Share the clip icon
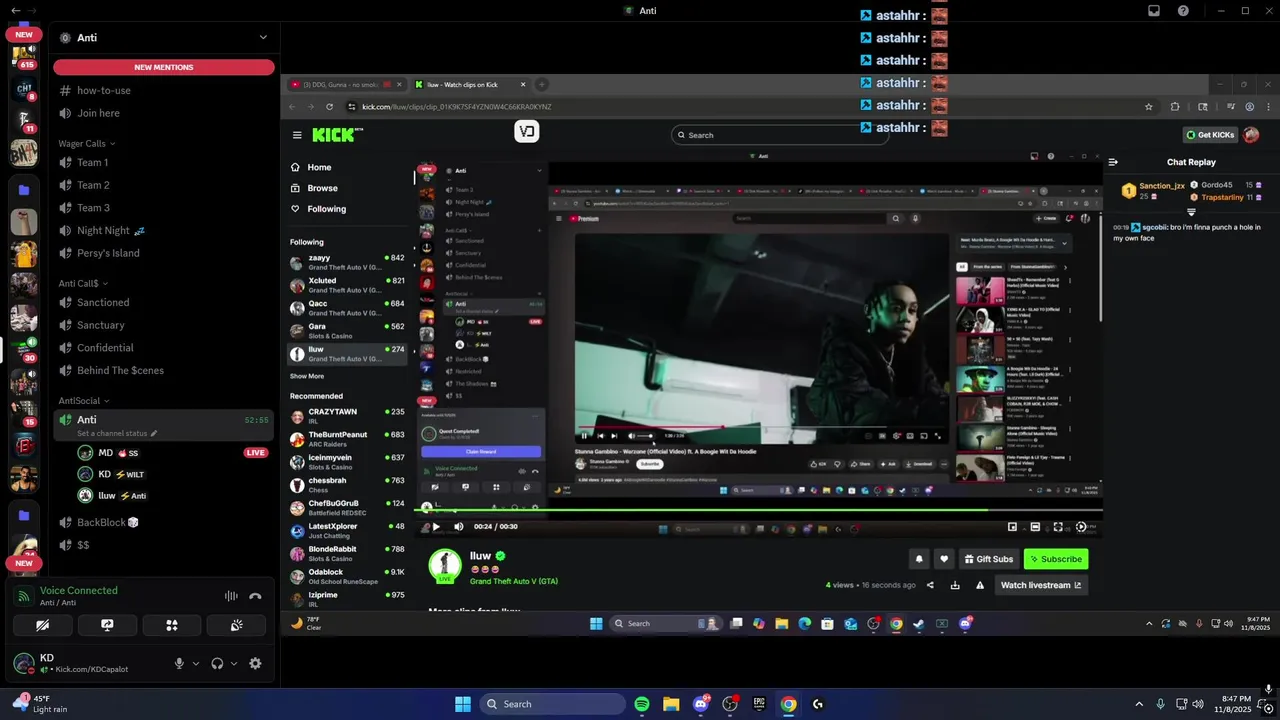Image resolution: width=1280 pixels, height=720 pixels. [930, 586]
